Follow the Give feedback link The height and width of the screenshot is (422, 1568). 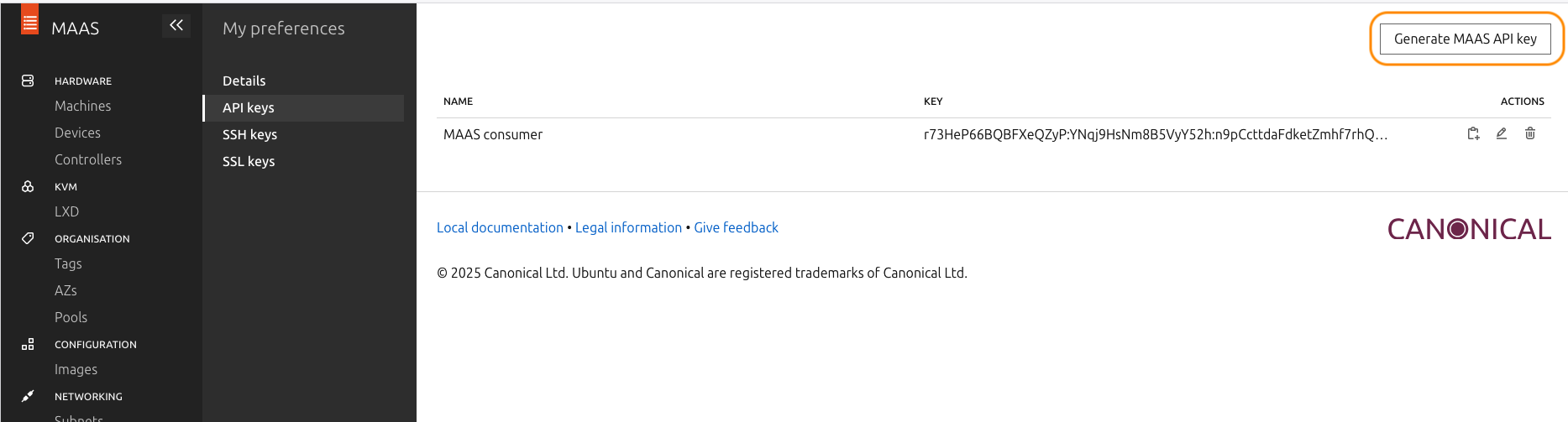[736, 227]
